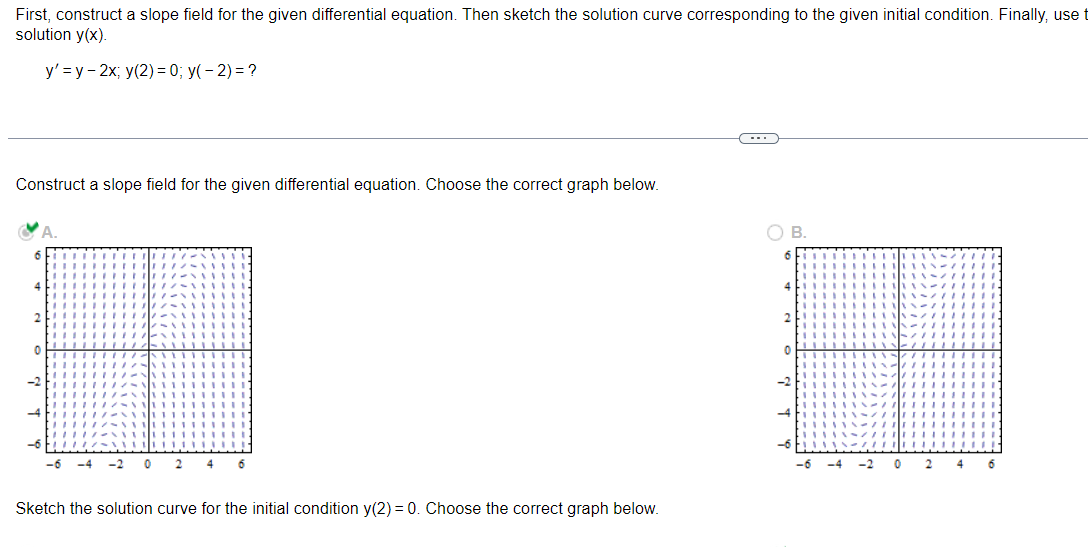Click the 'solution y(x).' text line
This screenshot has height=547, width=1088.
62,35
